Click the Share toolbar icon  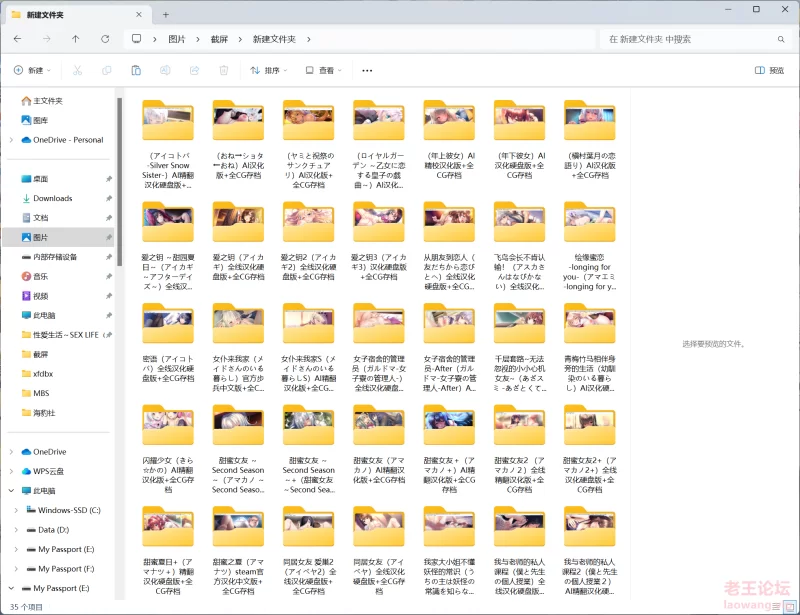pyautogui.click(x=194, y=70)
